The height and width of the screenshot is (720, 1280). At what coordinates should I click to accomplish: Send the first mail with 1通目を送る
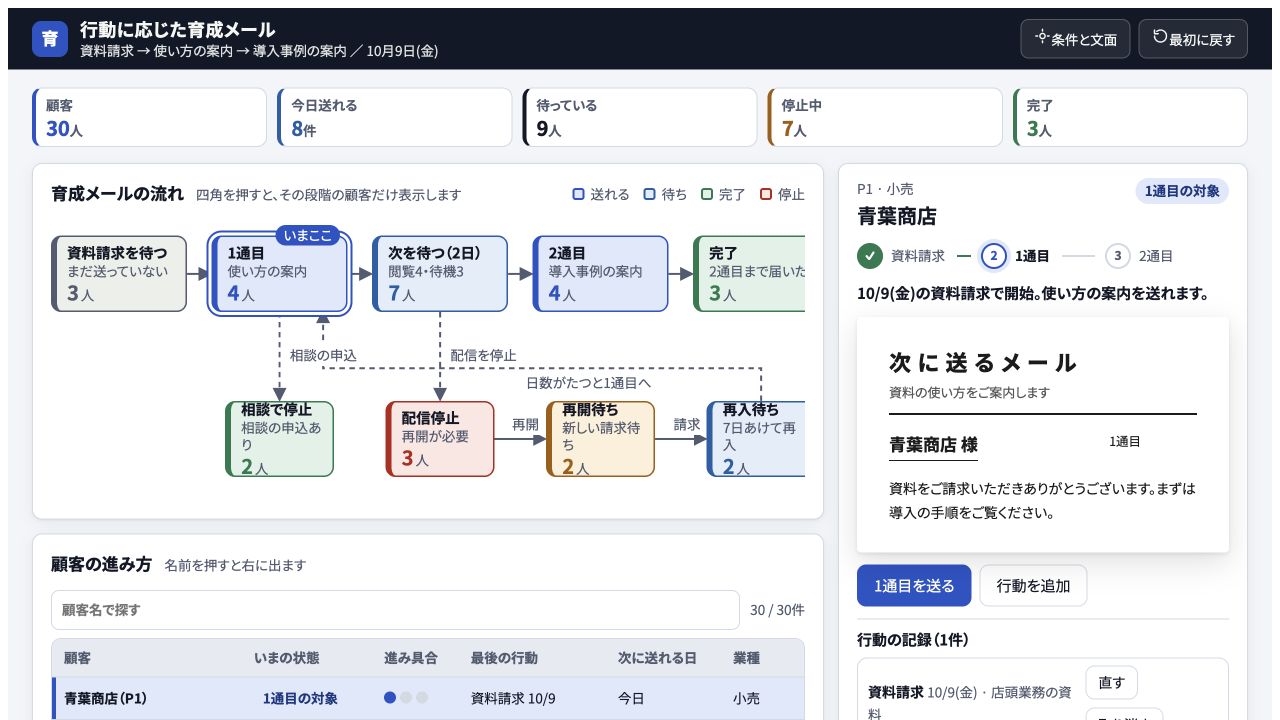[914, 586]
